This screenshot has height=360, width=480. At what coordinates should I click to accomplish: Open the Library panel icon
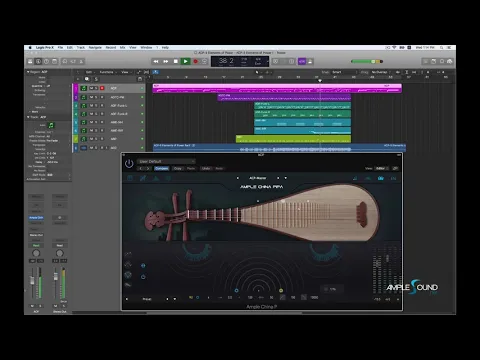[x=30, y=61]
